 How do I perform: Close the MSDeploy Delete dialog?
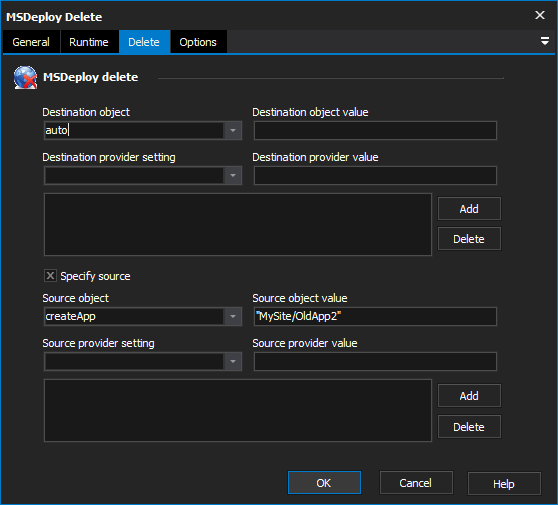540,15
